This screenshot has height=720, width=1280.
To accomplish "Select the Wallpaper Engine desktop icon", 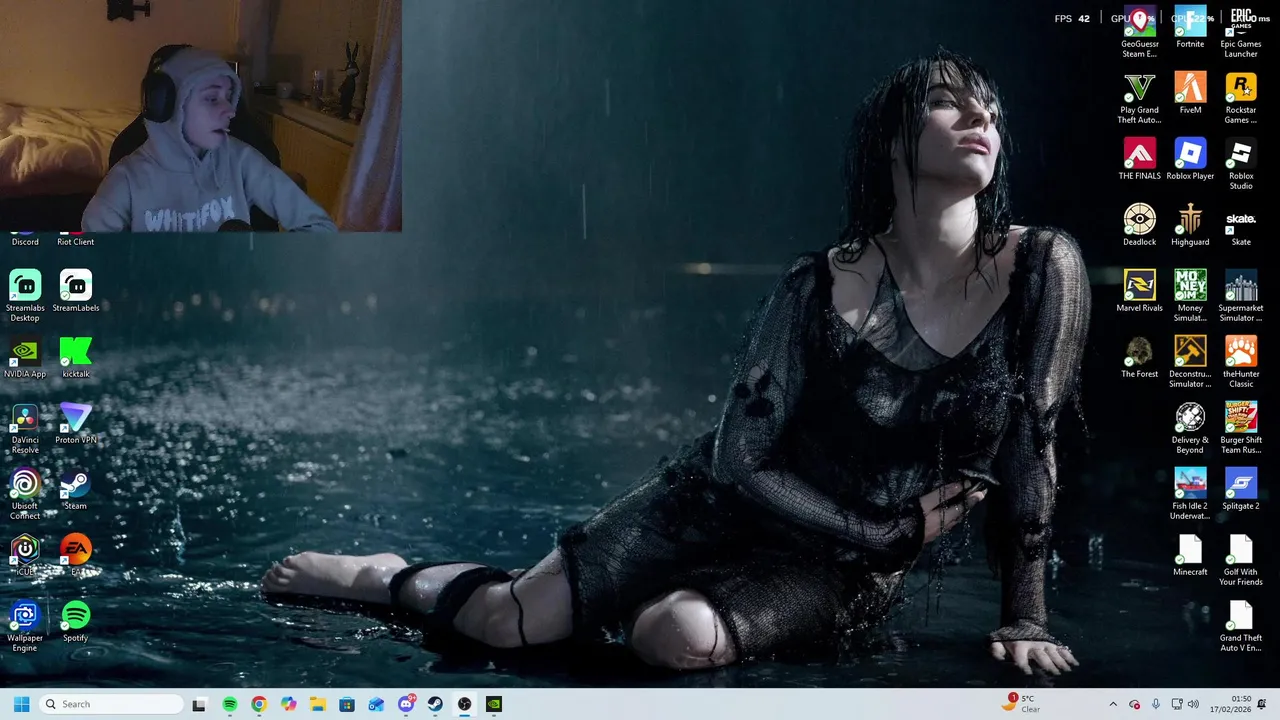I will pos(25,625).
